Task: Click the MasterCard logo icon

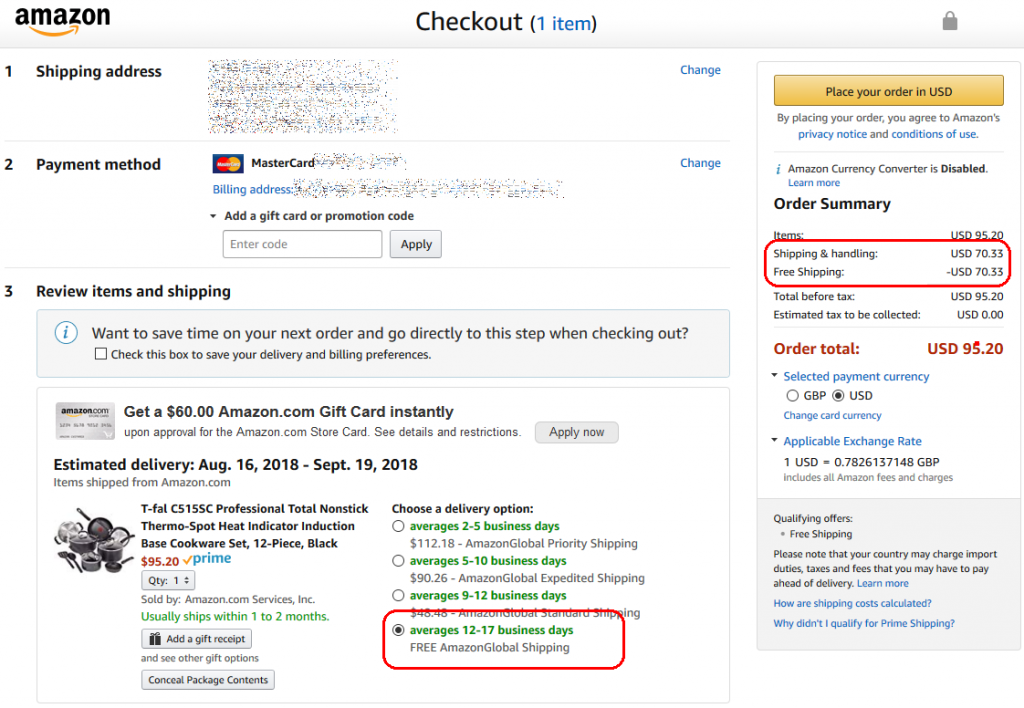Action: click(x=228, y=163)
